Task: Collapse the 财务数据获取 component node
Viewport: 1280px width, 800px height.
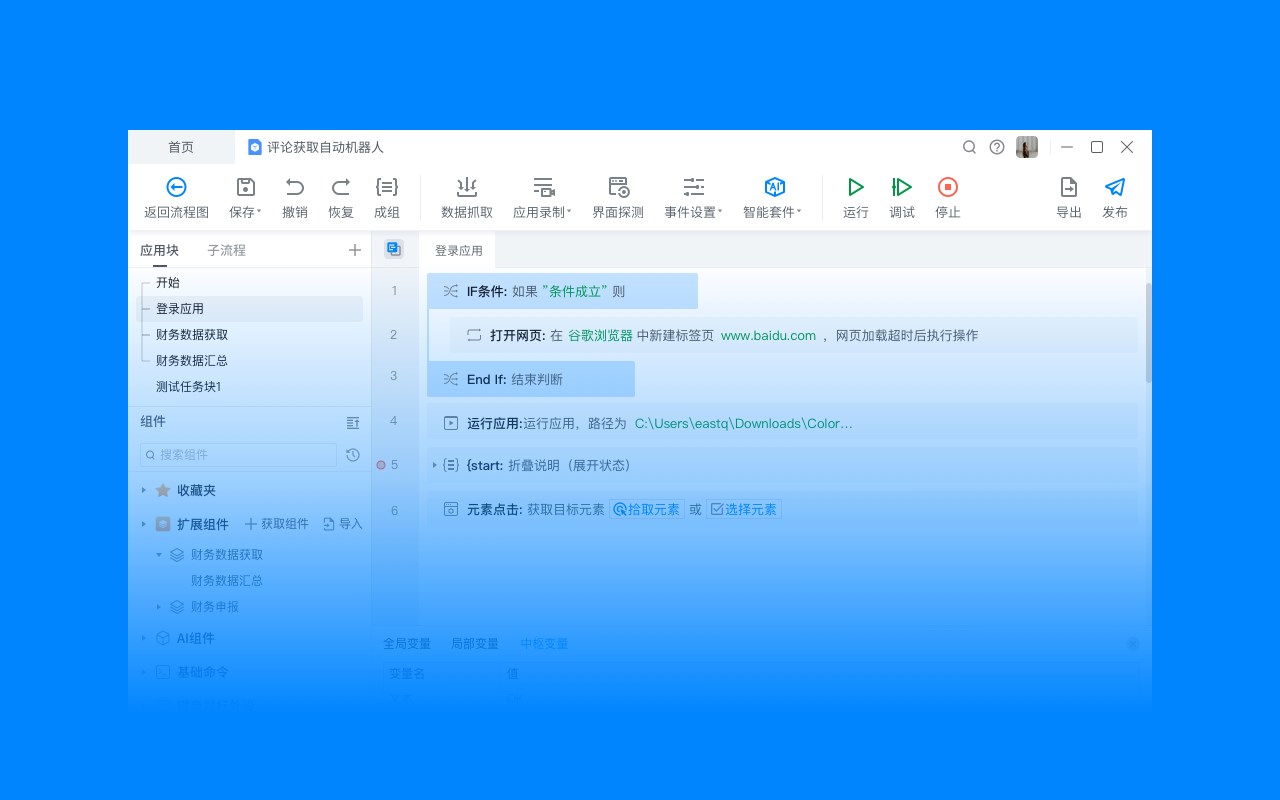Action: [158, 554]
